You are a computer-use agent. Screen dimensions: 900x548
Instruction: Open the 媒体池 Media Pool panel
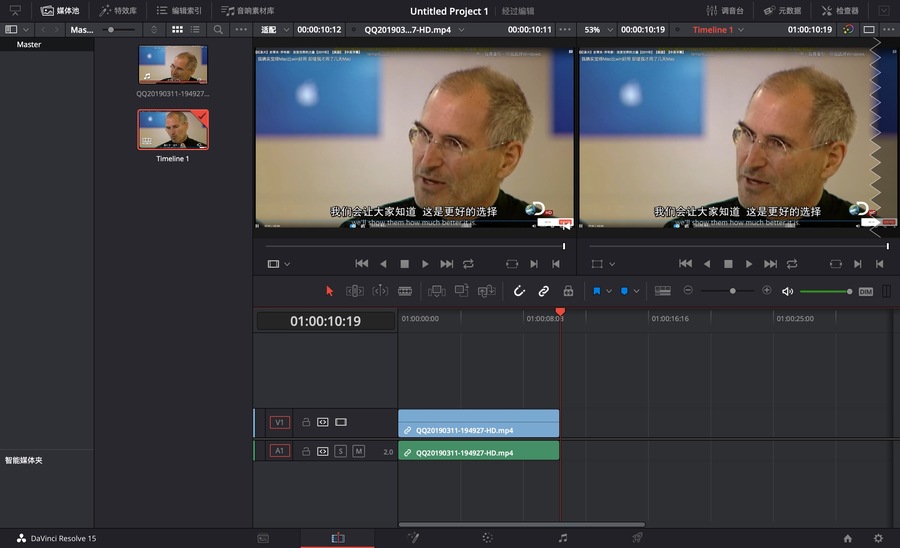tap(60, 10)
